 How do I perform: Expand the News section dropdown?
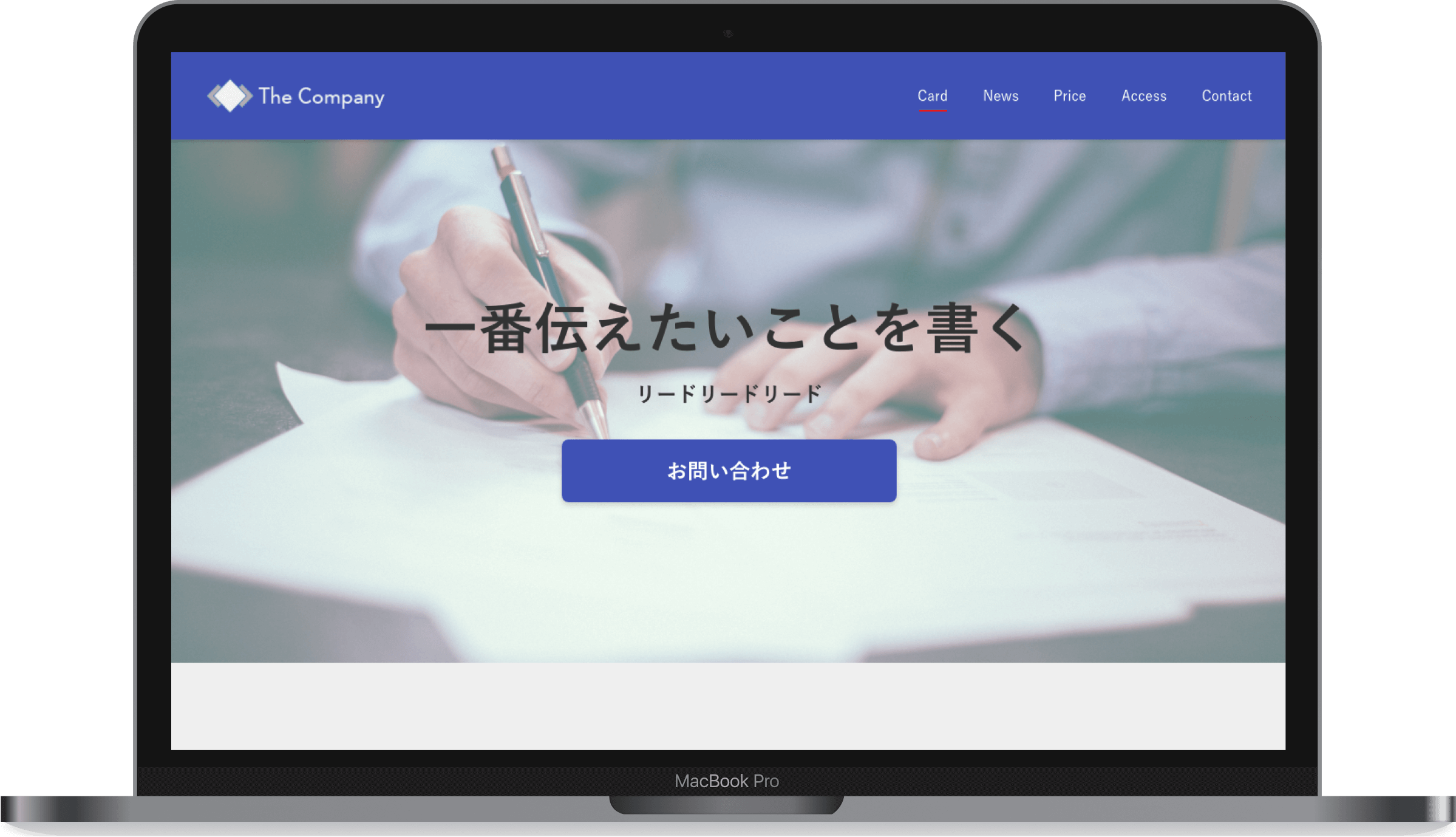[1001, 96]
